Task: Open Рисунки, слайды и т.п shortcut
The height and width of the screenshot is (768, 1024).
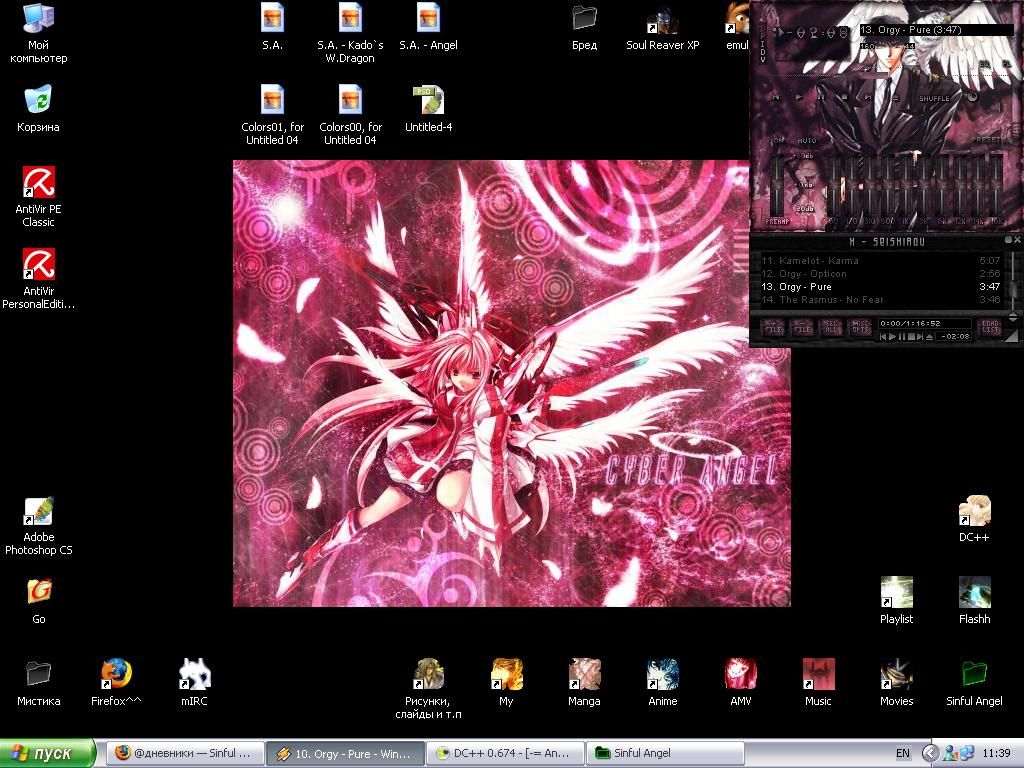Action: coord(428,690)
